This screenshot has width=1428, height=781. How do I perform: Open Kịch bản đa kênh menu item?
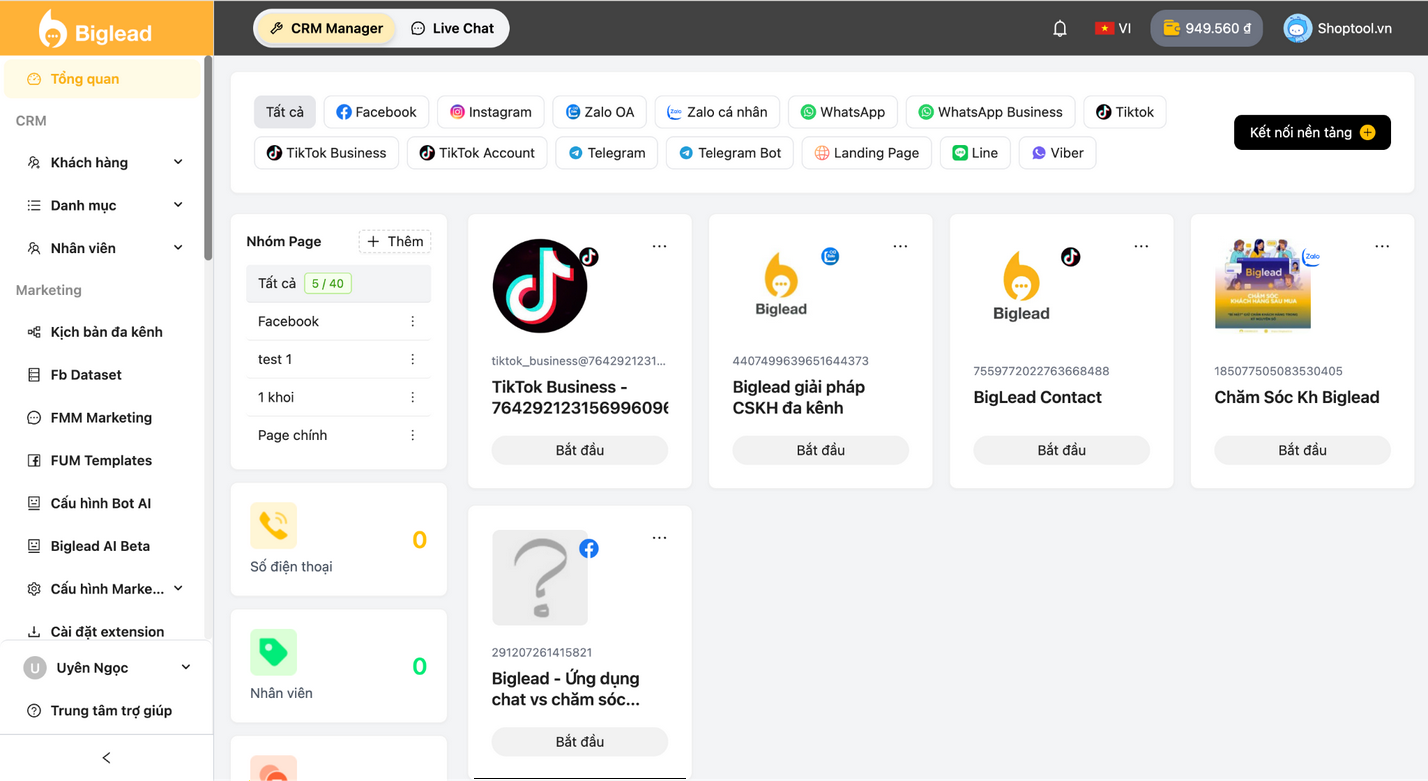click(x=104, y=332)
